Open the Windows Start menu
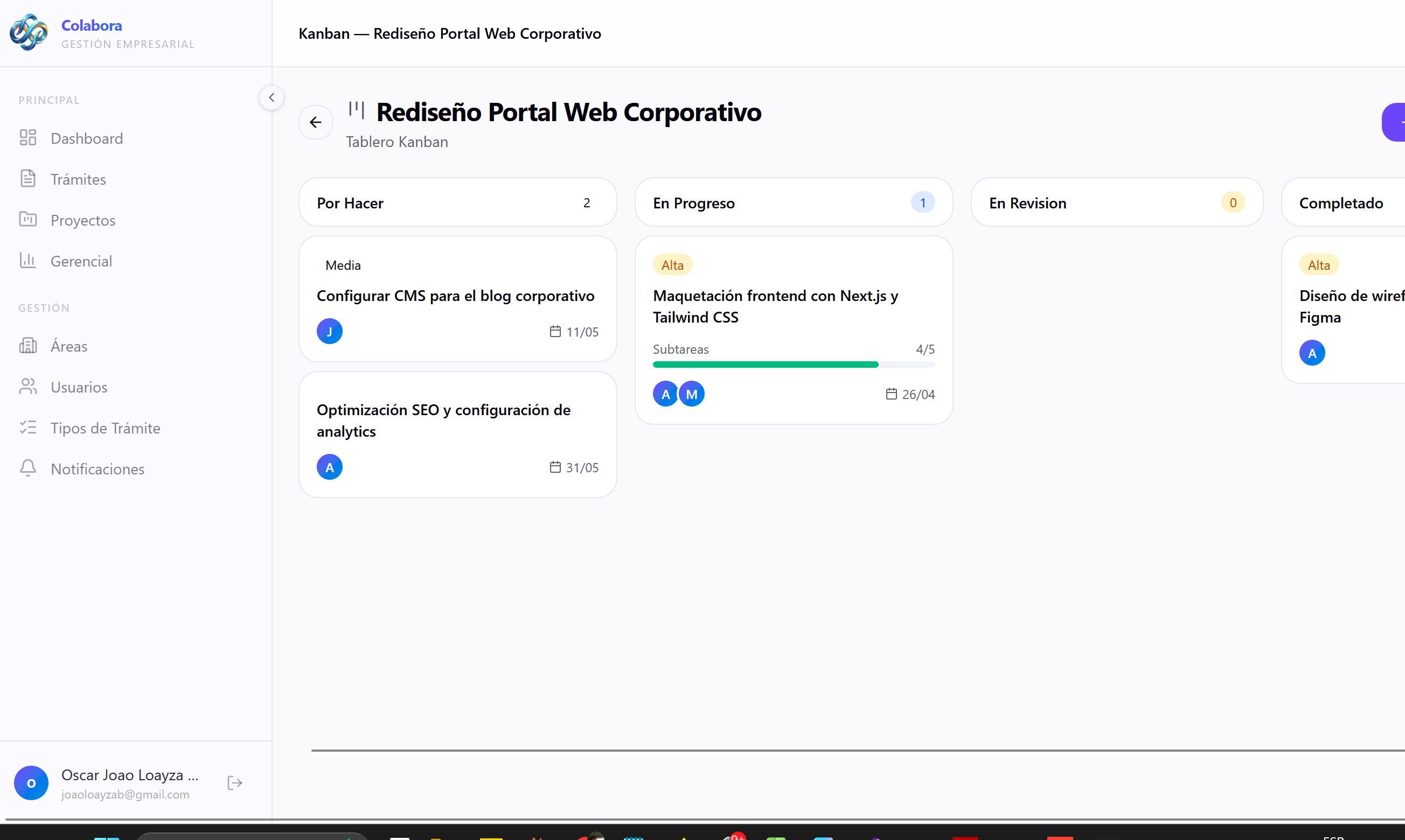Image resolution: width=1405 pixels, height=840 pixels. pyautogui.click(x=106, y=836)
